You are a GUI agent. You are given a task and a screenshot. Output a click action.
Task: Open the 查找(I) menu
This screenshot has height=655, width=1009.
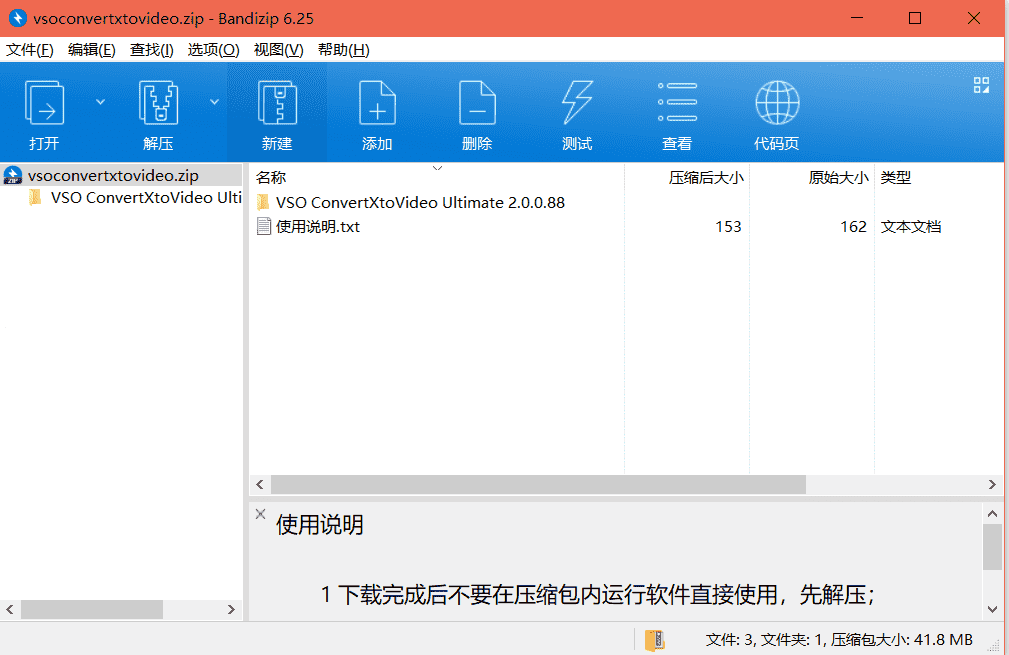(x=151, y=50)
